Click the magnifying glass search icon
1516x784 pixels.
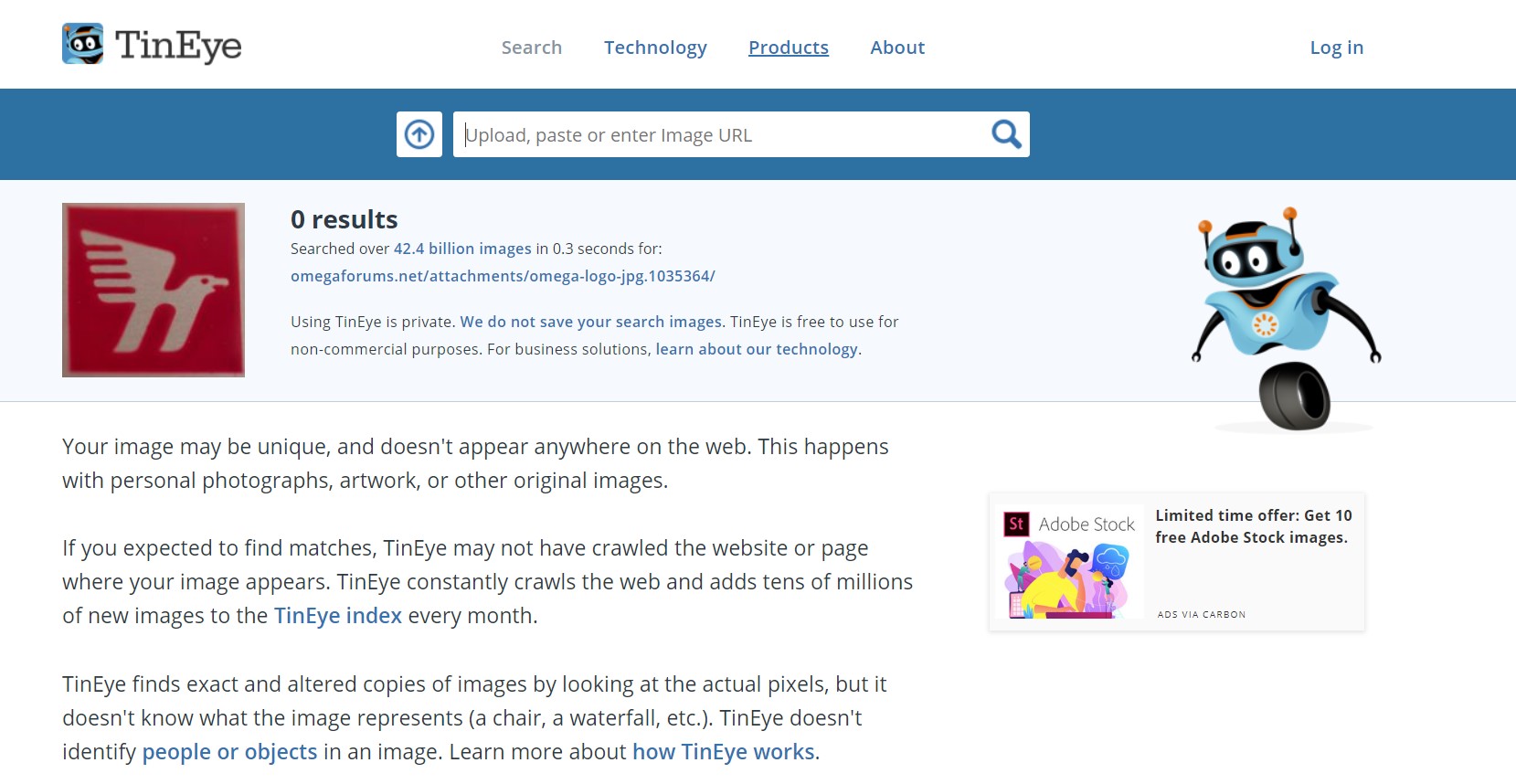click(1006, 134)
